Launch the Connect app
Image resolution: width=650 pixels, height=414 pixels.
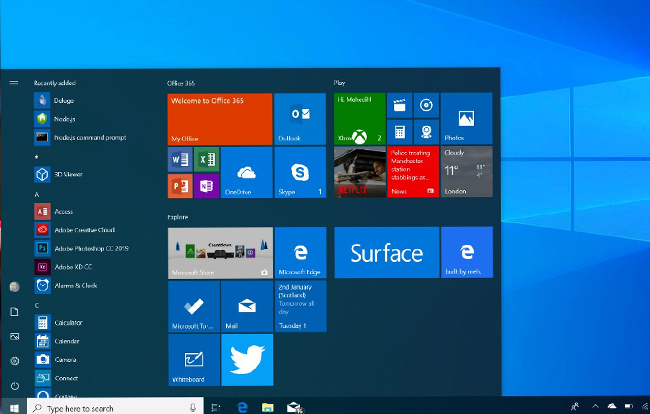[56, 378]
